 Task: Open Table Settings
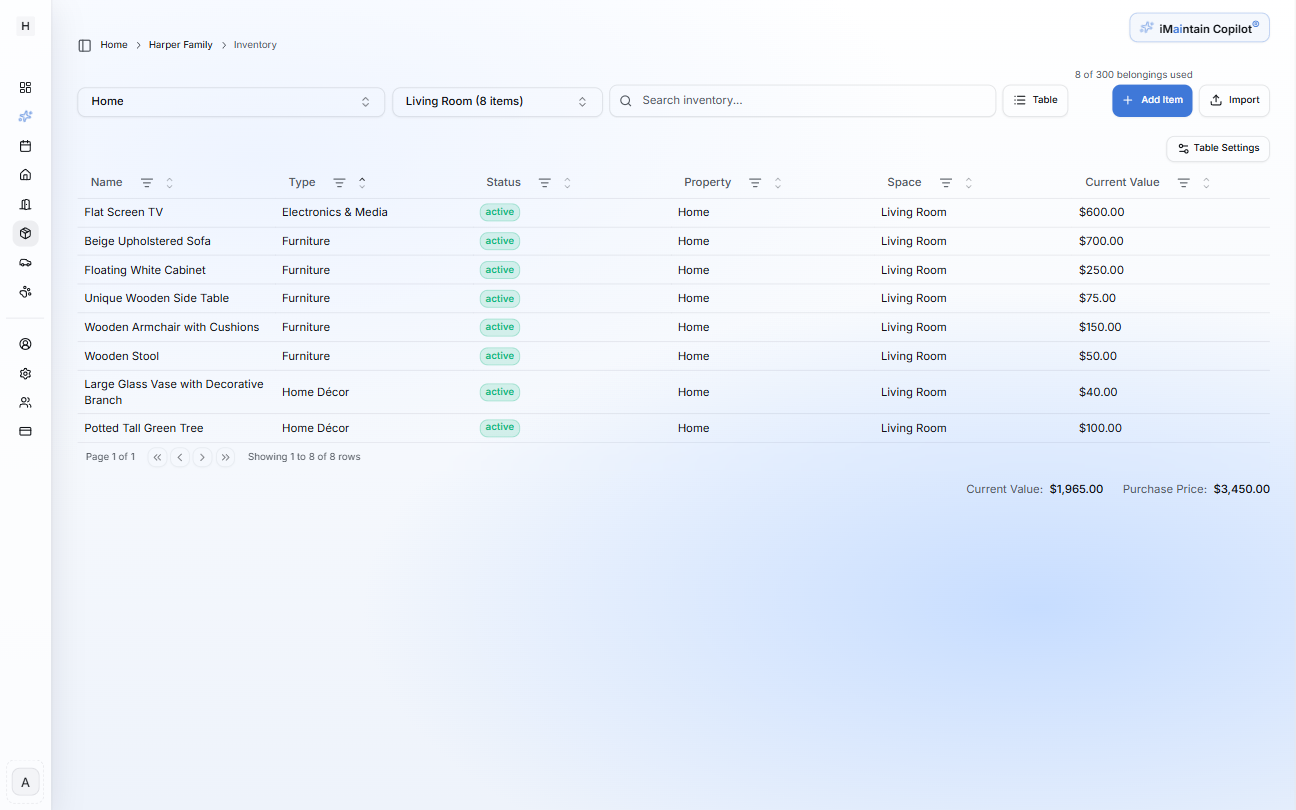(1217, 148)
